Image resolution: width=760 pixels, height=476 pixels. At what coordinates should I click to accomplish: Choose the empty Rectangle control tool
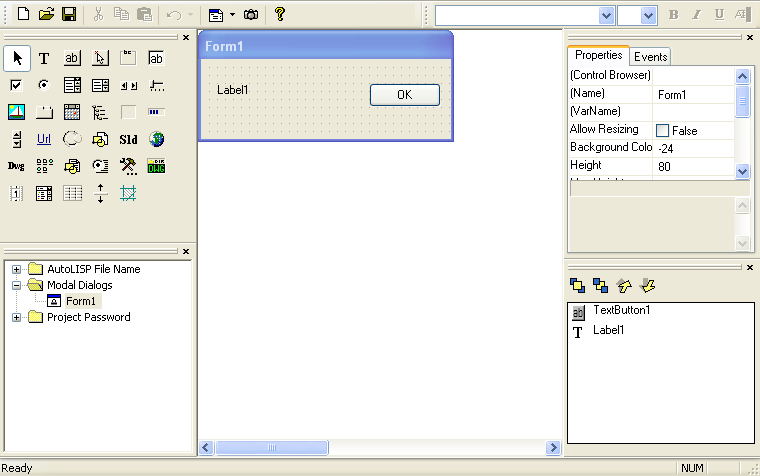pyautogui.click(x=128, y=112)
